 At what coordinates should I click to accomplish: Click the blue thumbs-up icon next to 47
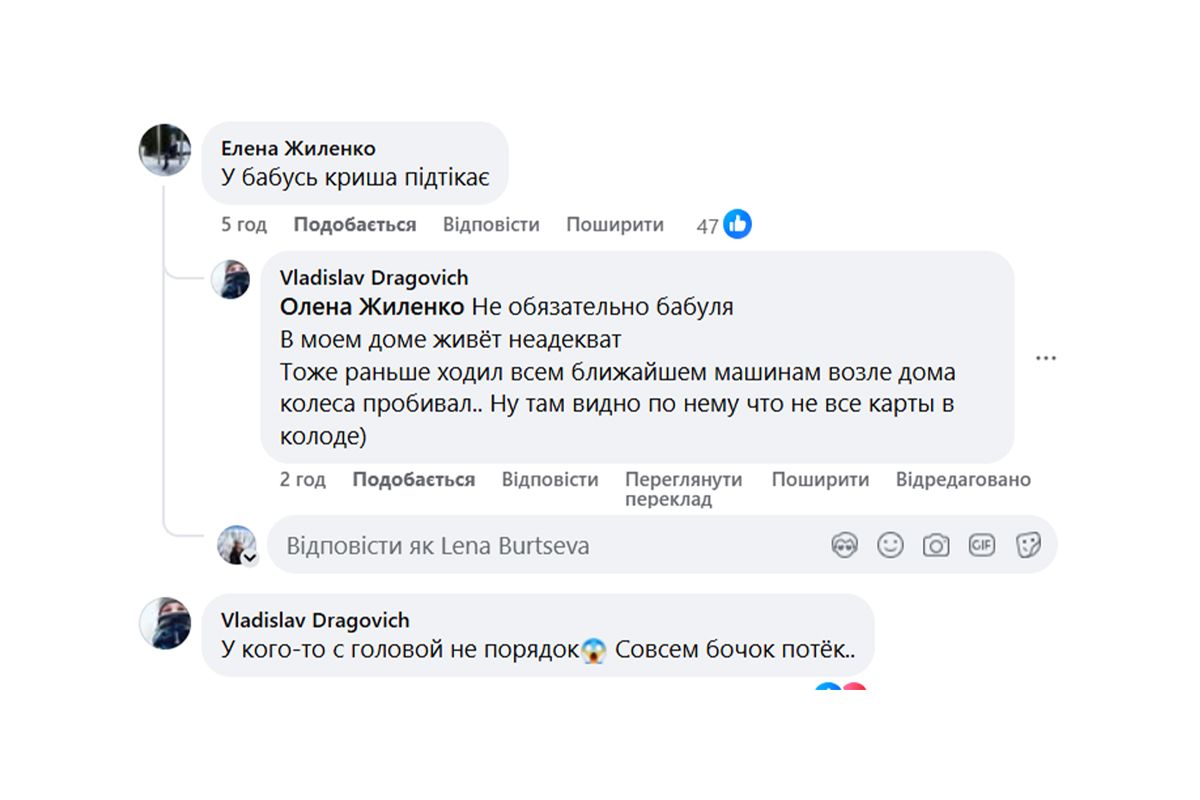point(737,224)
